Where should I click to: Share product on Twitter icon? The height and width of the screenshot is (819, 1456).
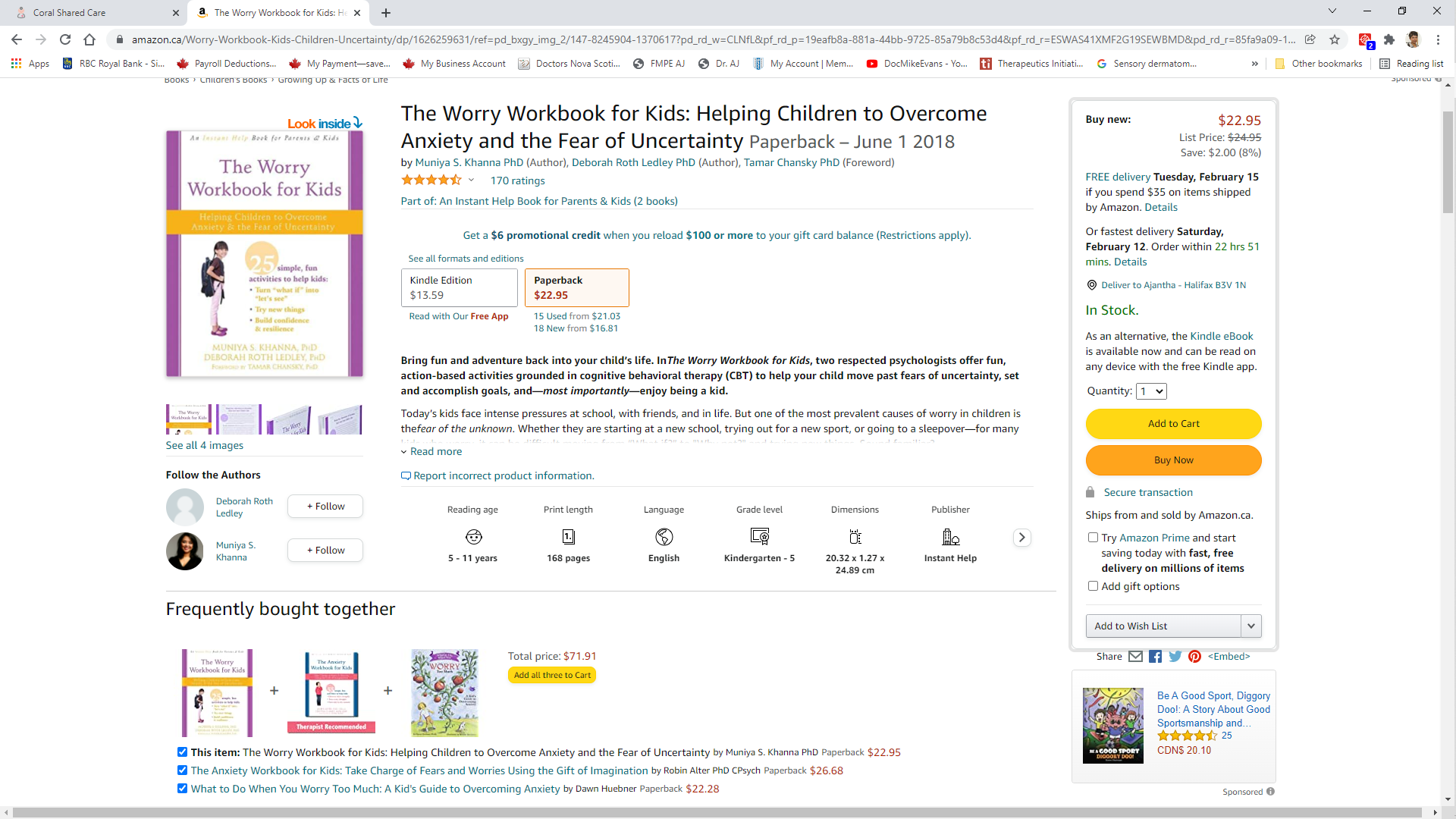(x=1175, y=657)
